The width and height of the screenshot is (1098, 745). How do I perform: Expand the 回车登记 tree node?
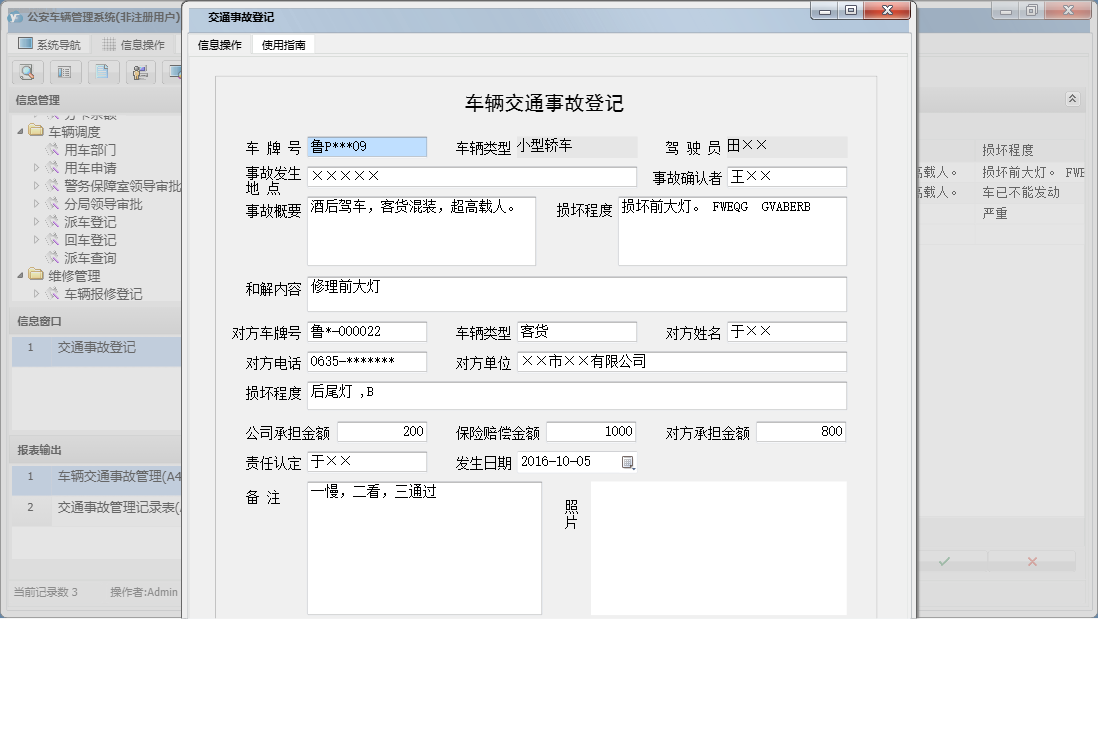pyautogui.click(x=36, y=239)
